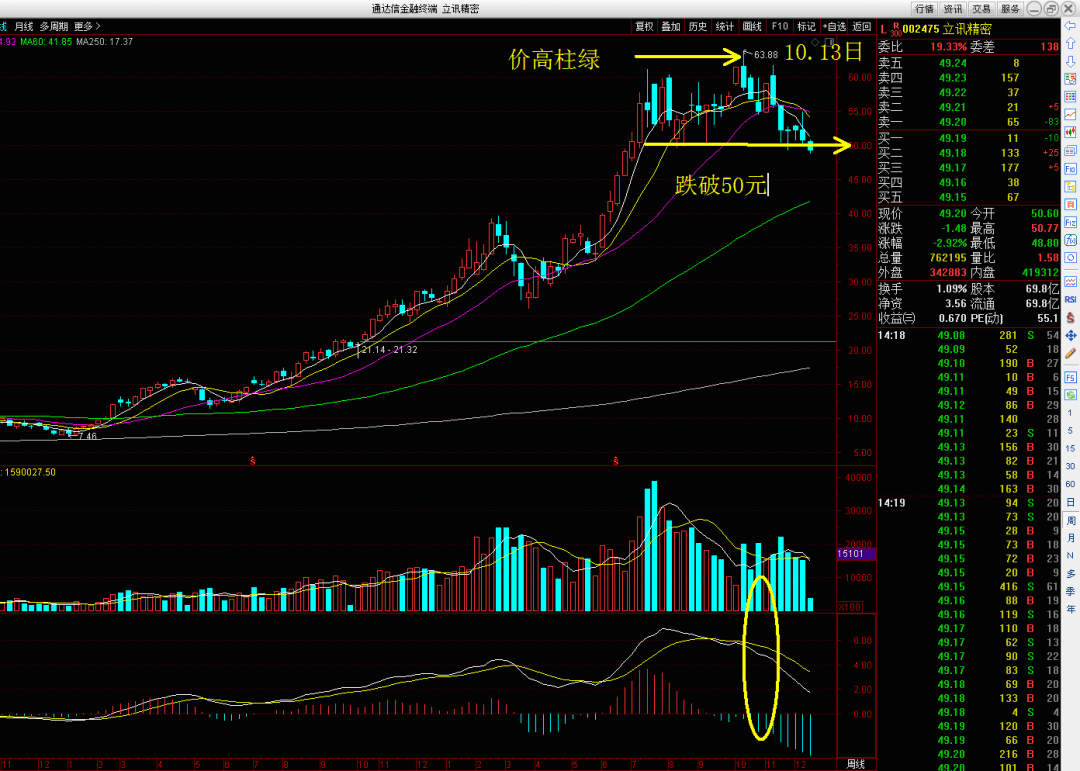
Task: Click the down arrow icon for next stock
Action: click(1070, 61)
